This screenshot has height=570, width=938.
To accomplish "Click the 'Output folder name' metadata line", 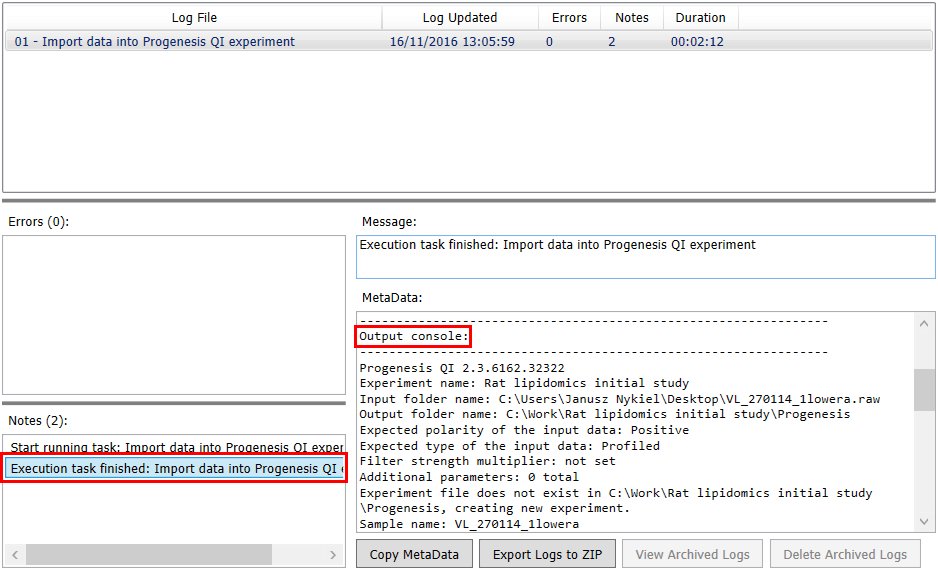I will [x=604, y=414].
